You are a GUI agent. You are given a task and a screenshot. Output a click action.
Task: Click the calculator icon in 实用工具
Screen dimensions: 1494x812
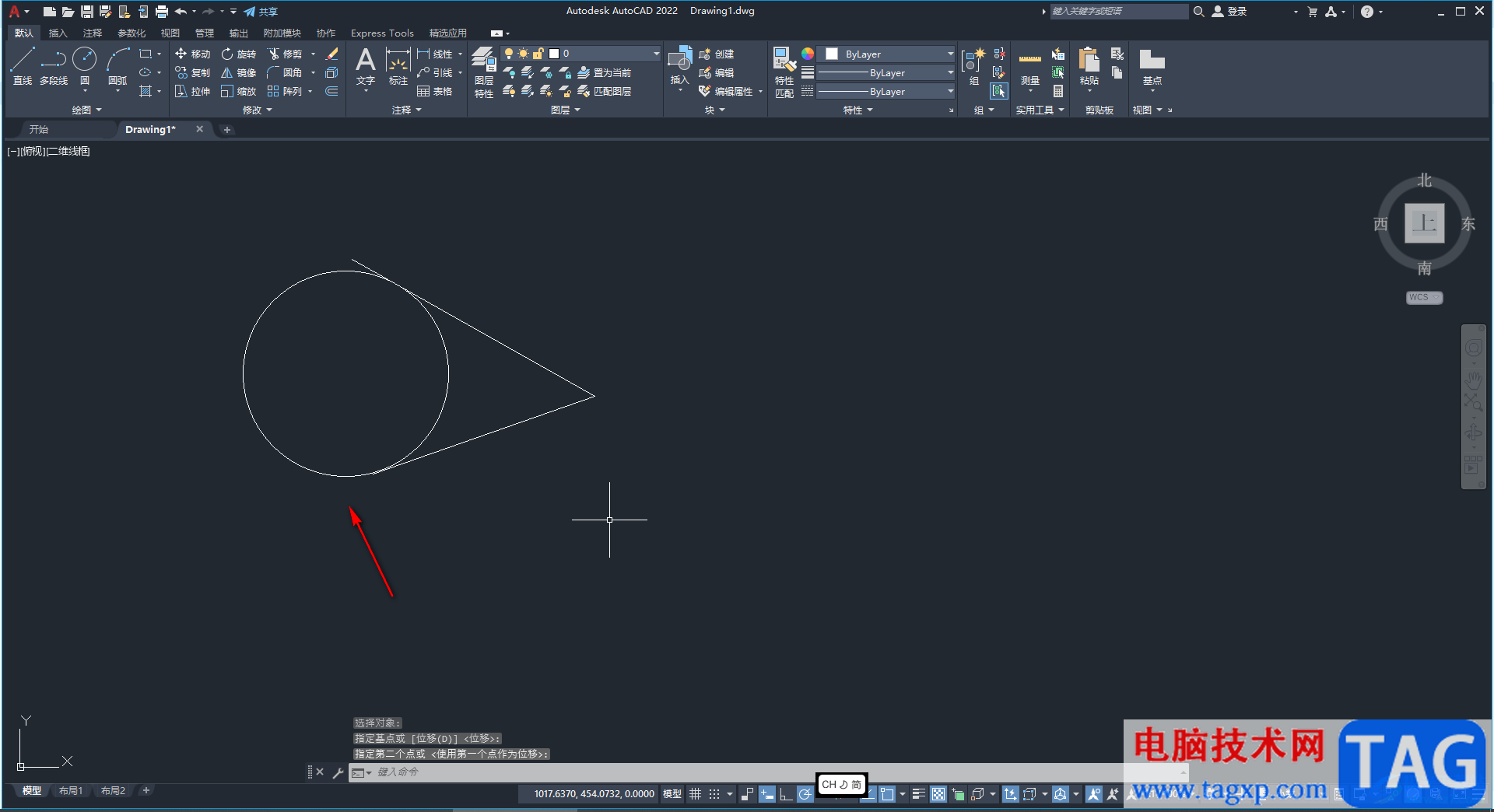(1058, 91)
